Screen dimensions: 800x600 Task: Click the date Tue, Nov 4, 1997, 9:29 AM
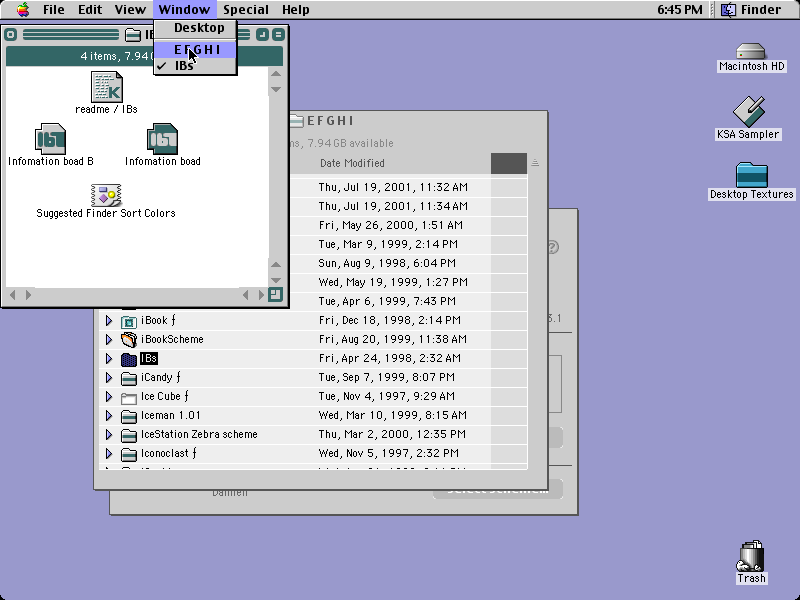pyautogui.click(x=386, y=396)
